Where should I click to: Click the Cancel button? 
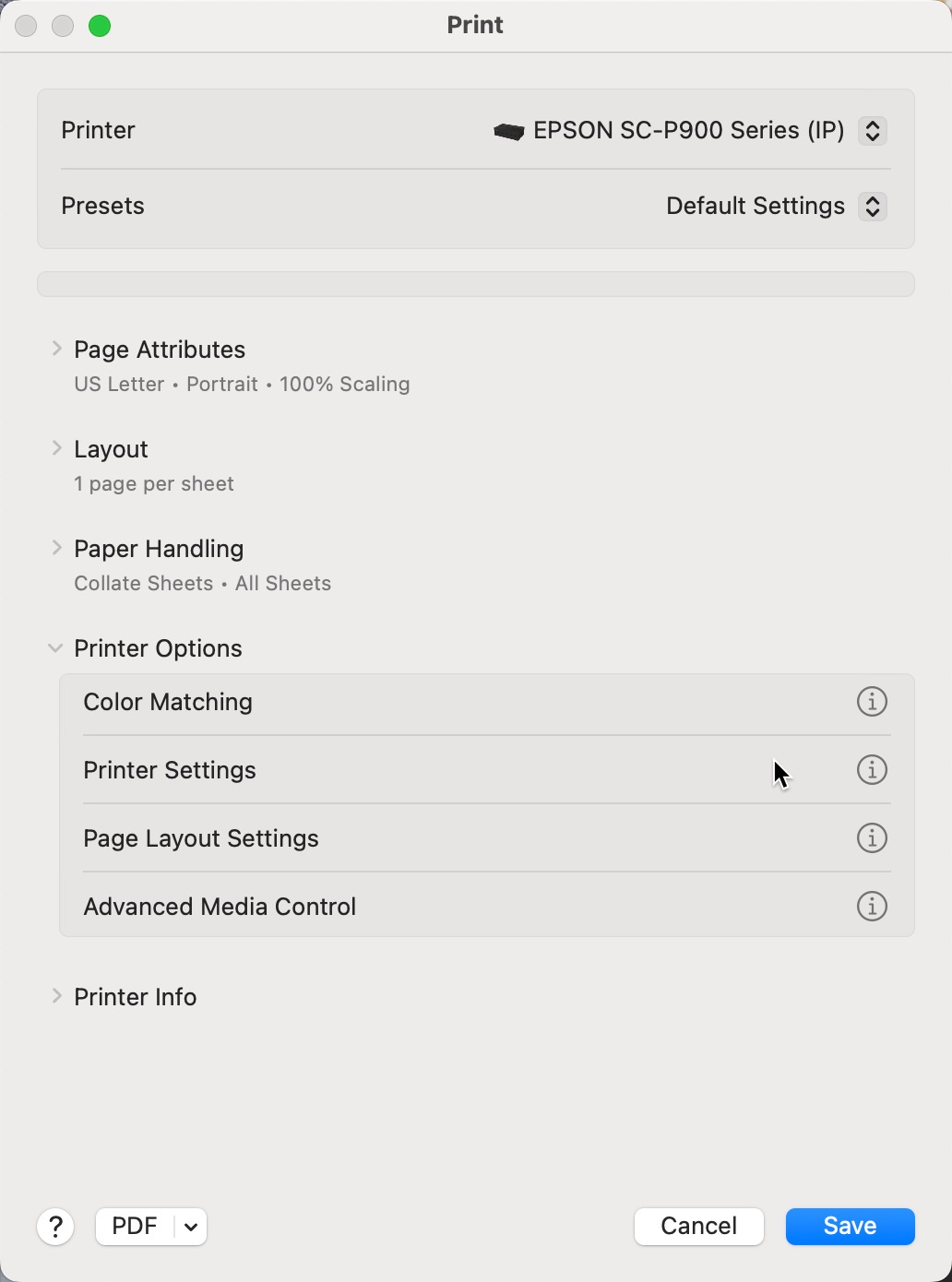pyautogui.click(x=698, y=1227)
